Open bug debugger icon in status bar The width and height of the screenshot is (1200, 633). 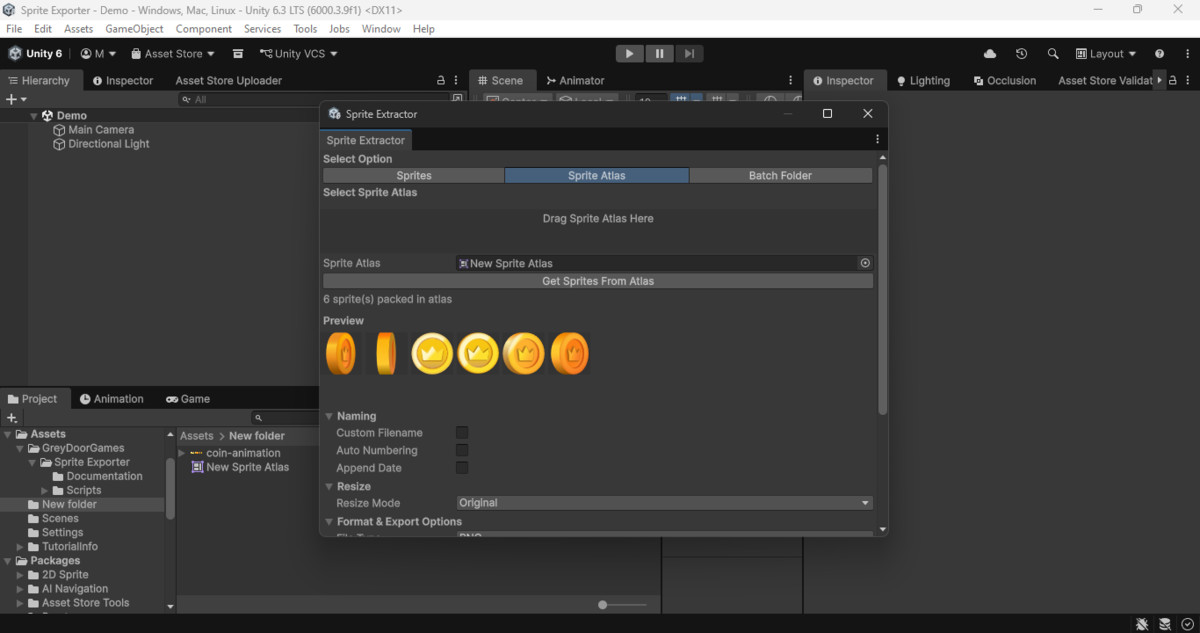pyautogui.click(x=1142, y=624)
